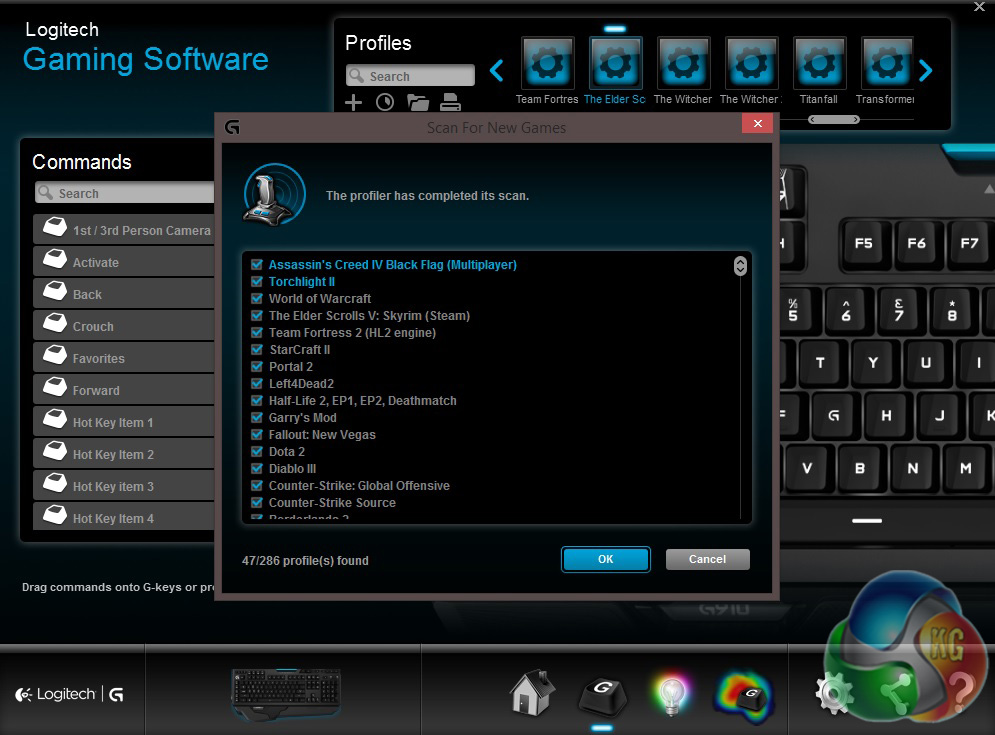This screenshot has height=735, width=995.
Task: Click the scan for games clock icon
Action: (384, 102)
